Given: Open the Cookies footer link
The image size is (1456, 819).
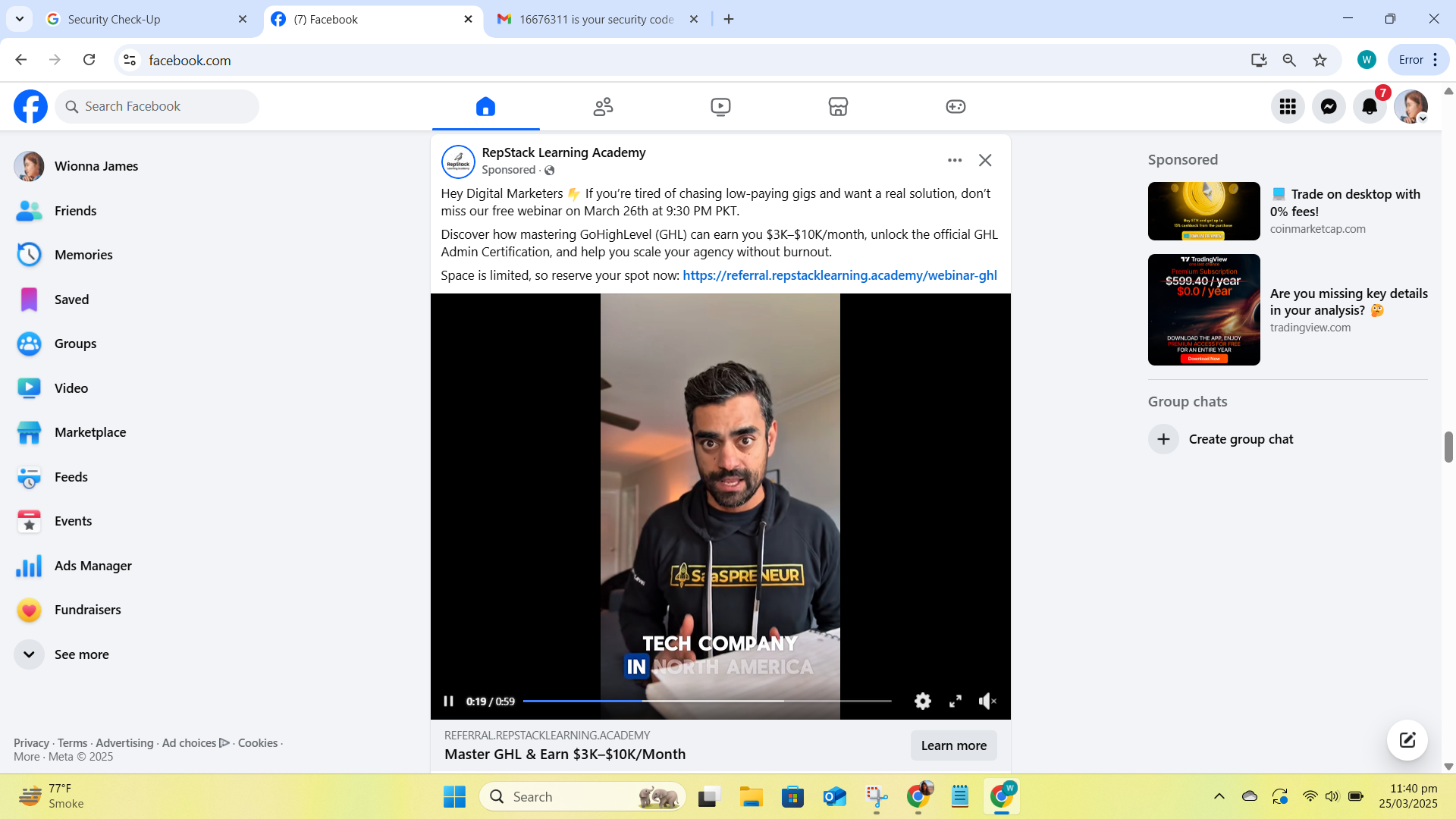Looking at the screenshot, I should (x=258, y=743).
